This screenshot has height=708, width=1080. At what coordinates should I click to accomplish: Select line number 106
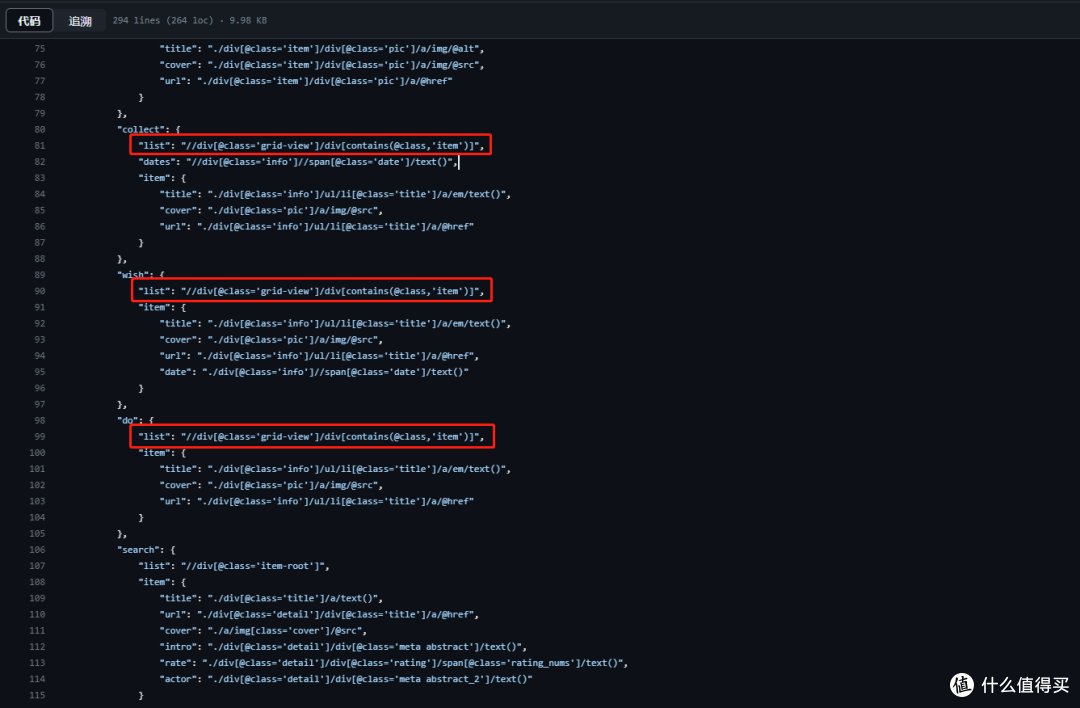pos(37,550)
